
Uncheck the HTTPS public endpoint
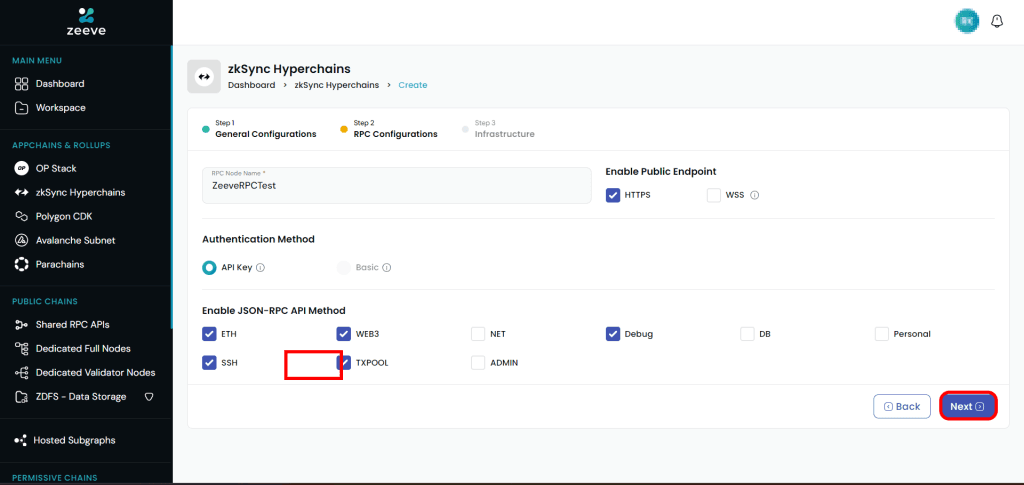click(x=613, y=195)
